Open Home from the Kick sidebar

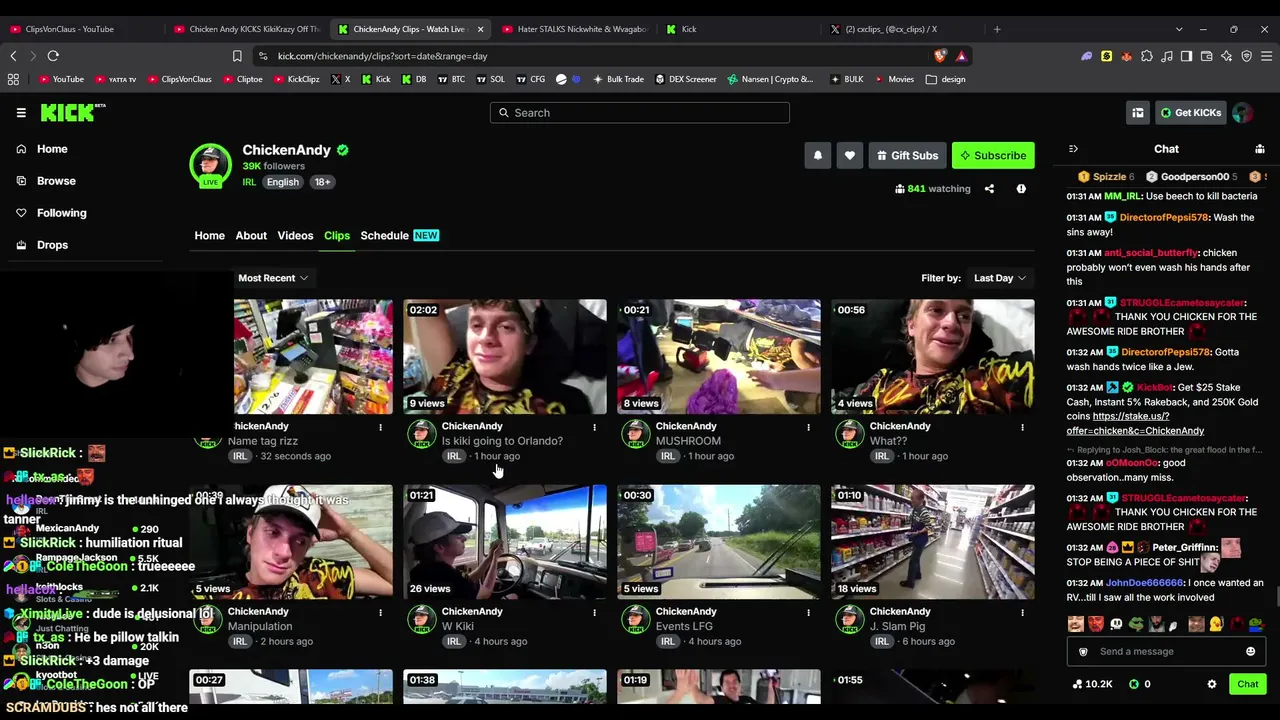point(52,149)
